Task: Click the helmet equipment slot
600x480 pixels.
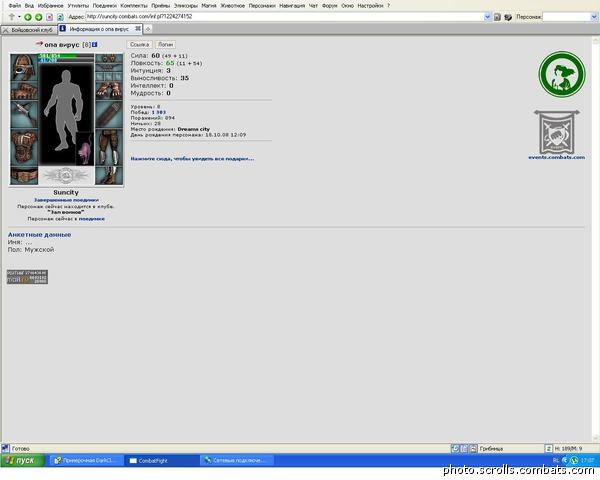Action: tap(24, 67)
